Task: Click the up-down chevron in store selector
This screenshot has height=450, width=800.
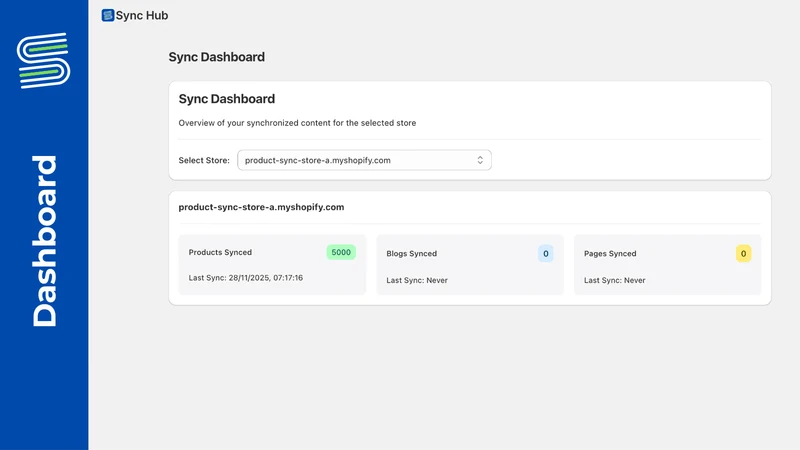Action: click(x=480, y=160)
